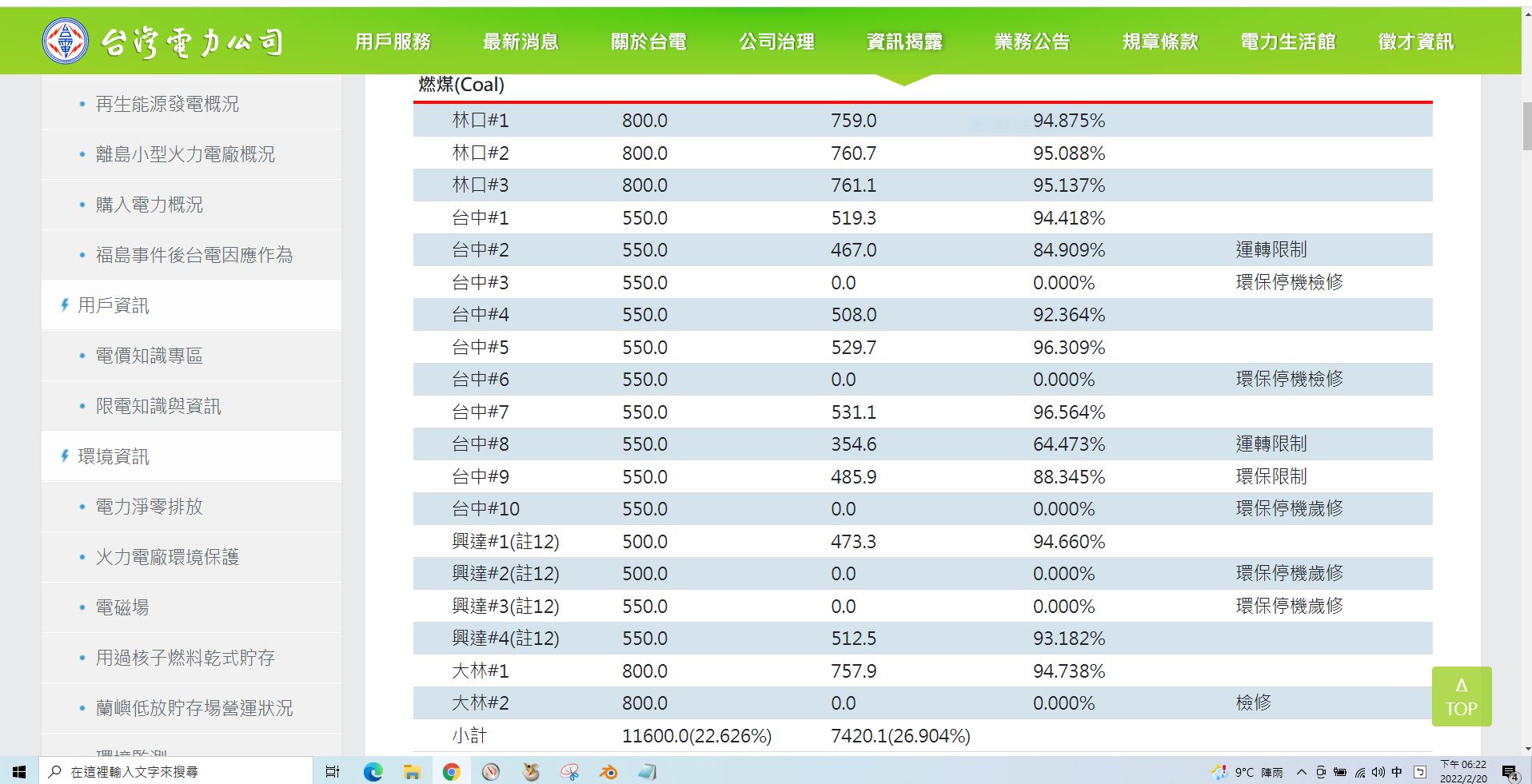Screen dimensions: 1532x784
Task: Click 台中#10 remark 環保停機歲修
Action: (1289, 508)
